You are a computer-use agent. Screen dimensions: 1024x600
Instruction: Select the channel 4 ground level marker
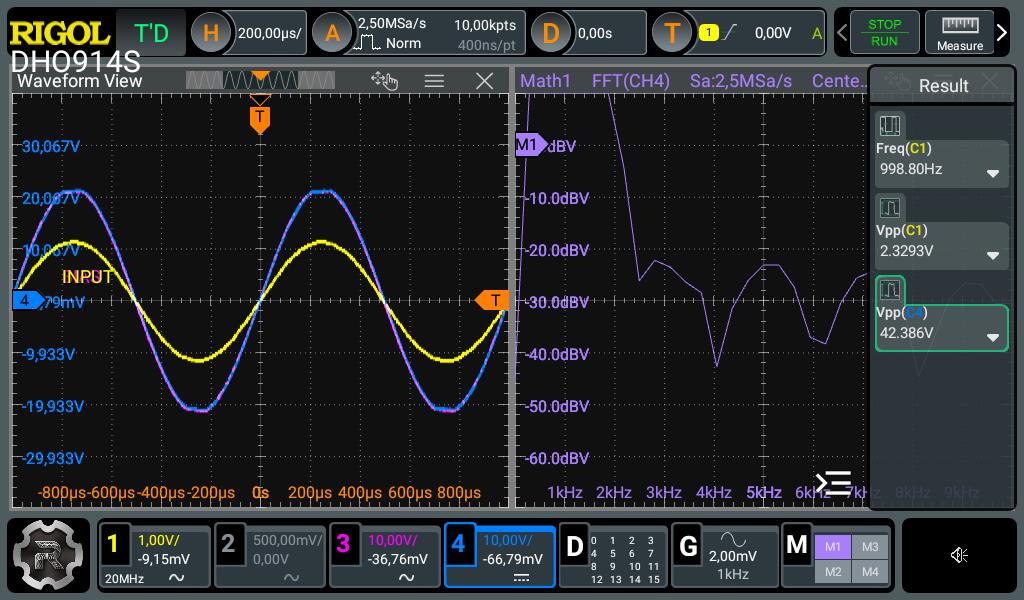(x=27, y=300)
